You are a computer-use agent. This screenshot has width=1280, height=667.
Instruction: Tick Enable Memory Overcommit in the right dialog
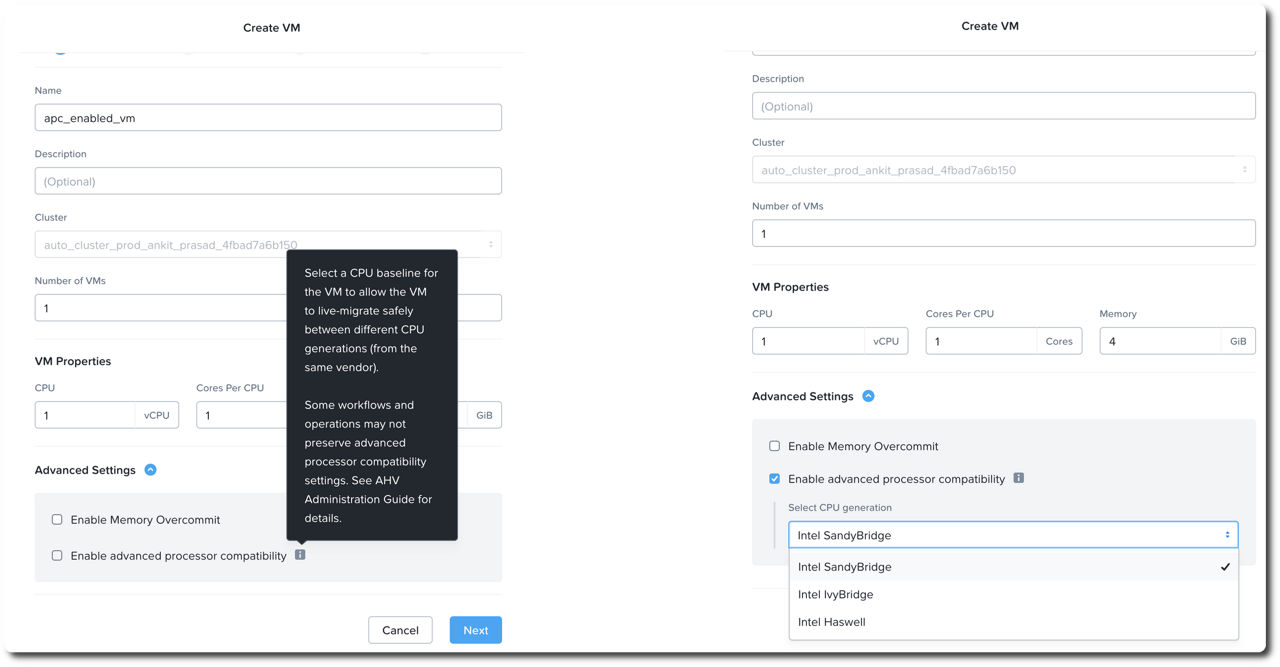pyautogui.click(x=774, y=446)
